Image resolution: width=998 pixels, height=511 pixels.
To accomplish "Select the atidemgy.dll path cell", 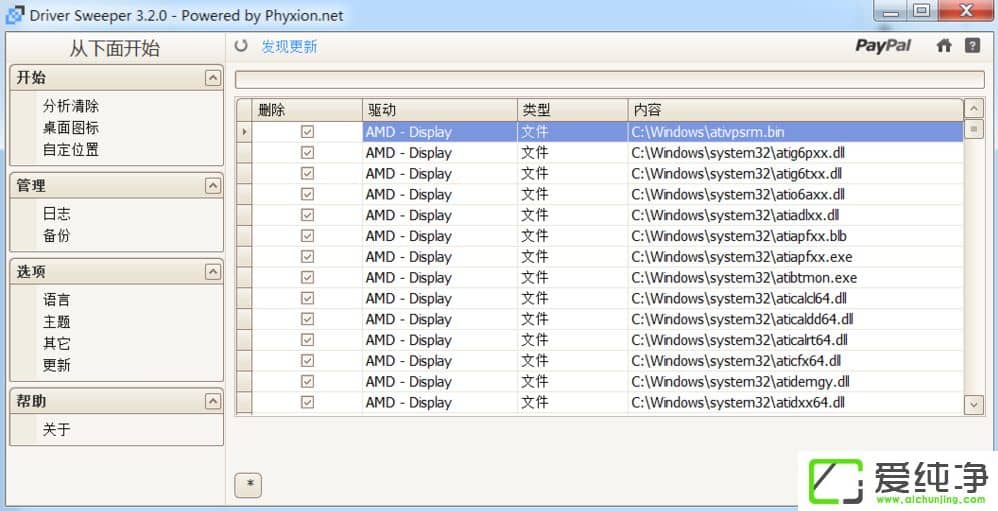I will pyautogui.click(x=796, y=382).
